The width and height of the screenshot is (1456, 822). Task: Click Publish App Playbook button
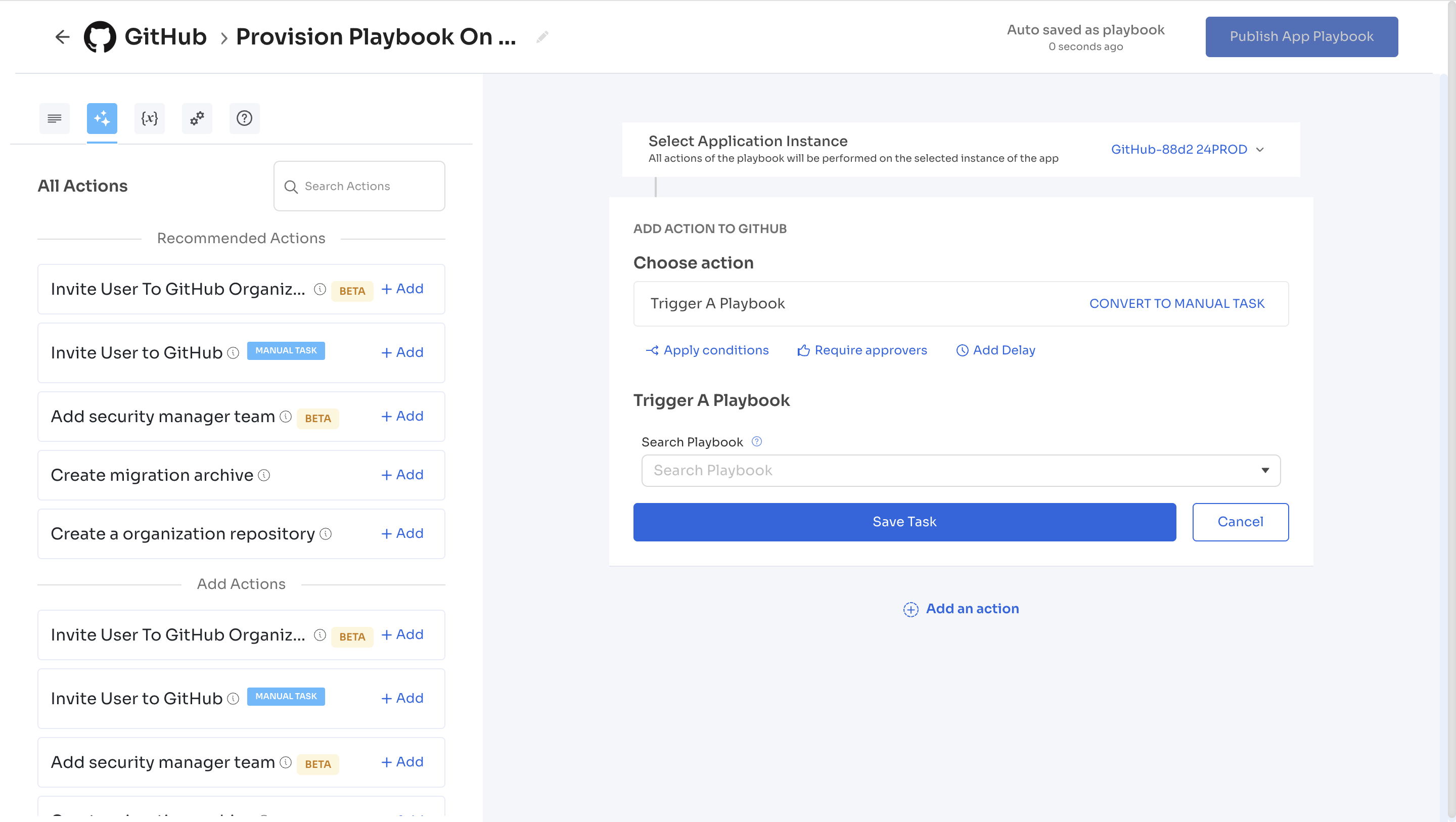pos(1302,37)
